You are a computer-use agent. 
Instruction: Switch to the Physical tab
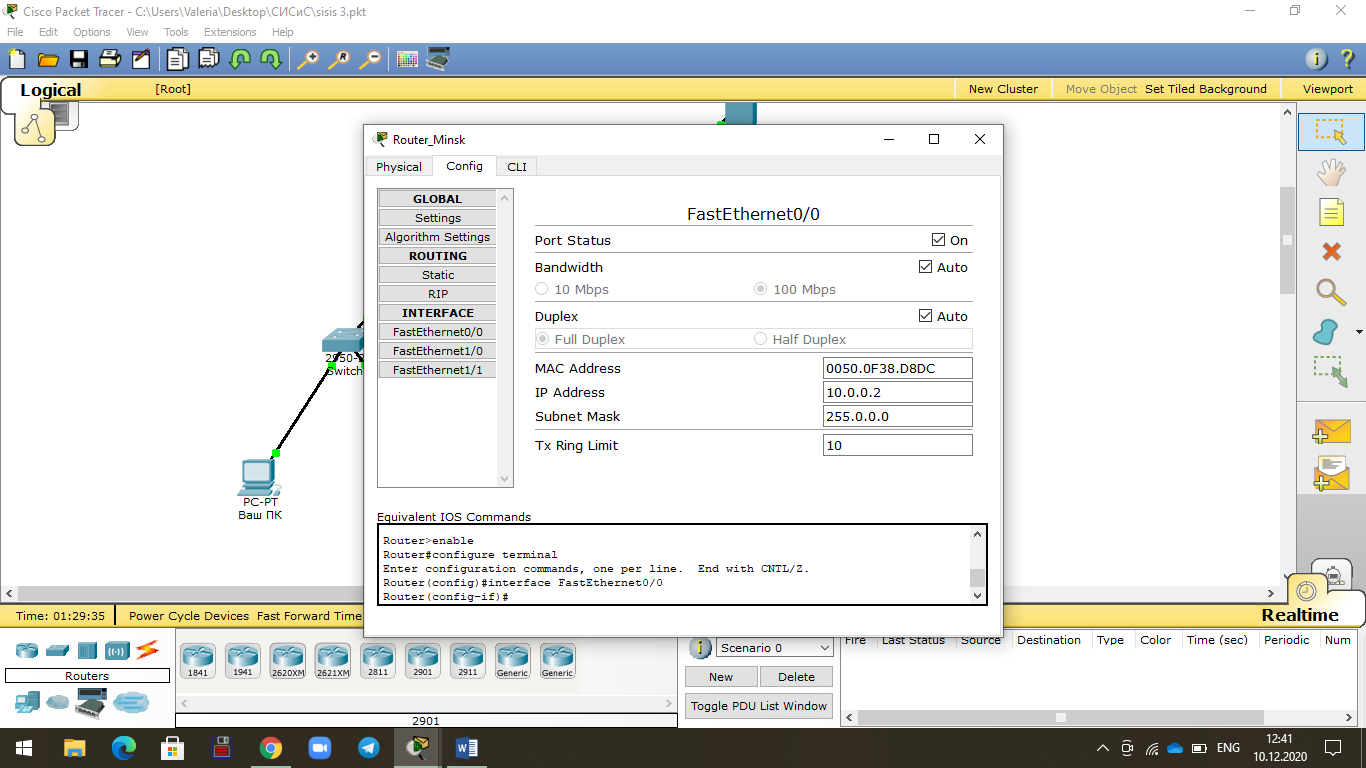399,167
